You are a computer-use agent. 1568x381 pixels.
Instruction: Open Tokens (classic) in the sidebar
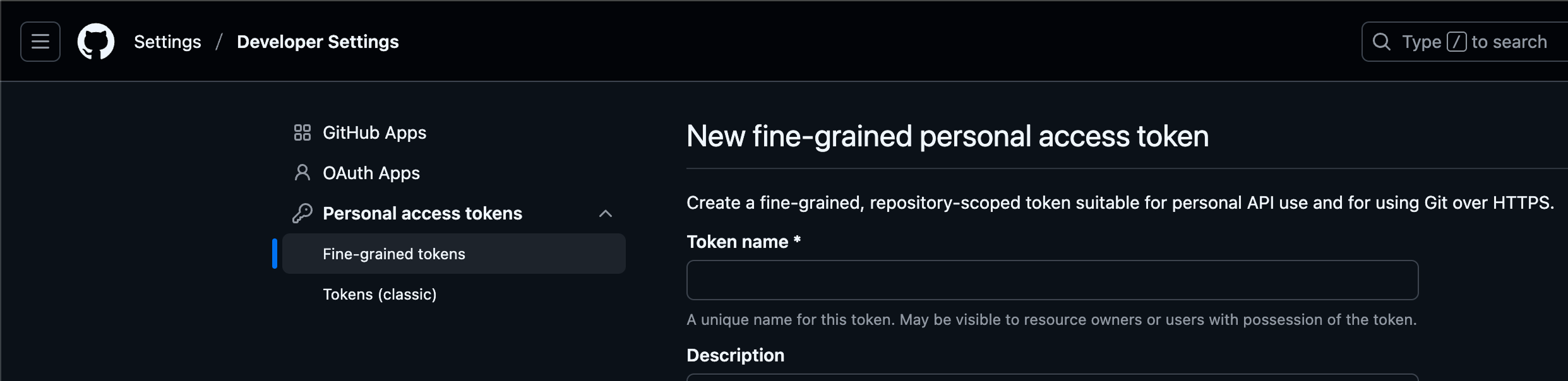coord(380,294)
